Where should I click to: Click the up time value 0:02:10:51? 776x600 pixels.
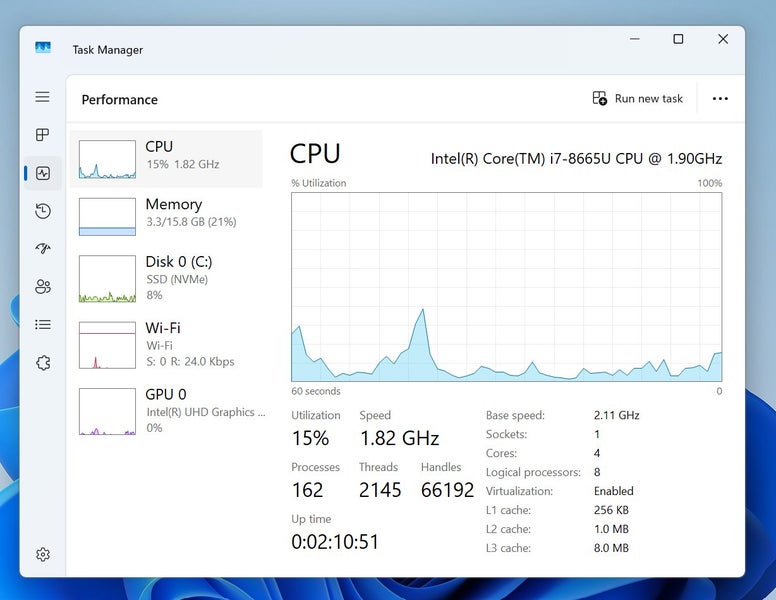(335, 542)
